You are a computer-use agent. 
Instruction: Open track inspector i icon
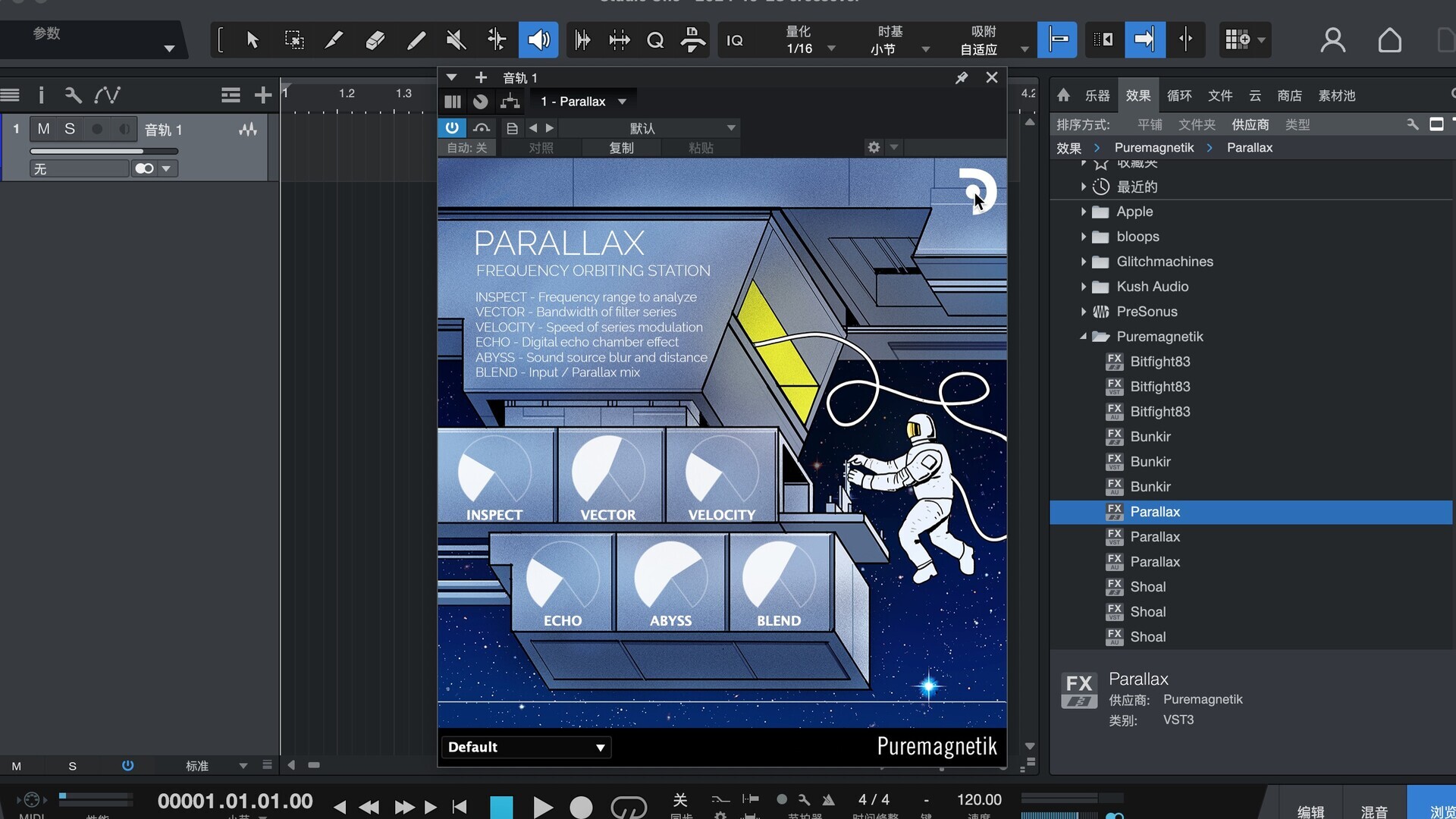pyautogui.click(x=41, y=95)
